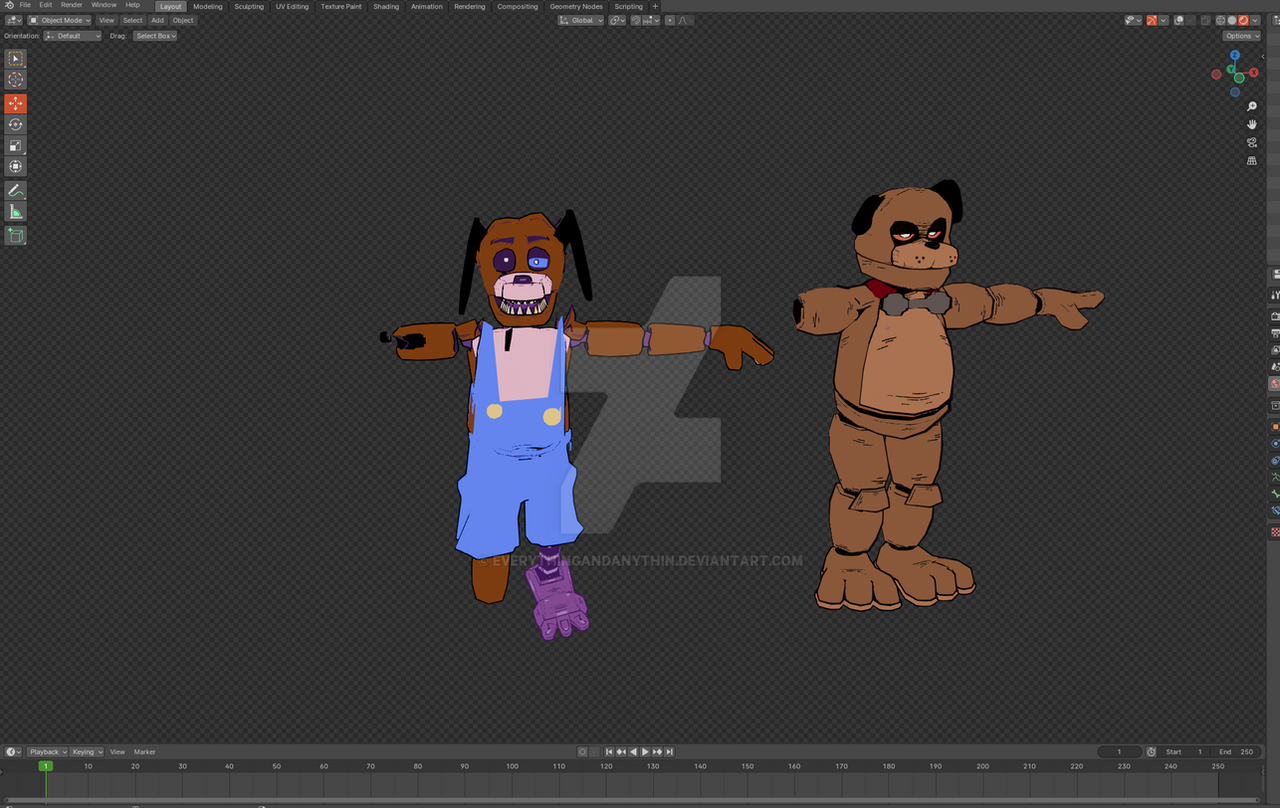Open the Options dropdown
This screenshot has width=1280, height=808.
[1241, 36]
